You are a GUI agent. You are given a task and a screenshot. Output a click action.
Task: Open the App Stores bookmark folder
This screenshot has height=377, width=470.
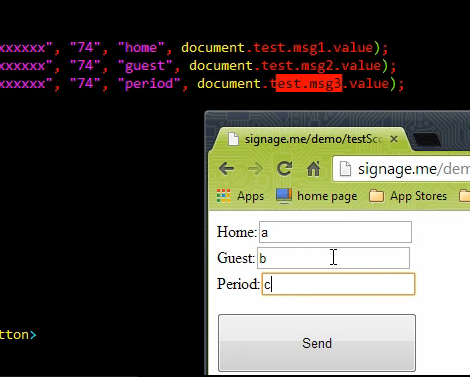coord(408,196)
